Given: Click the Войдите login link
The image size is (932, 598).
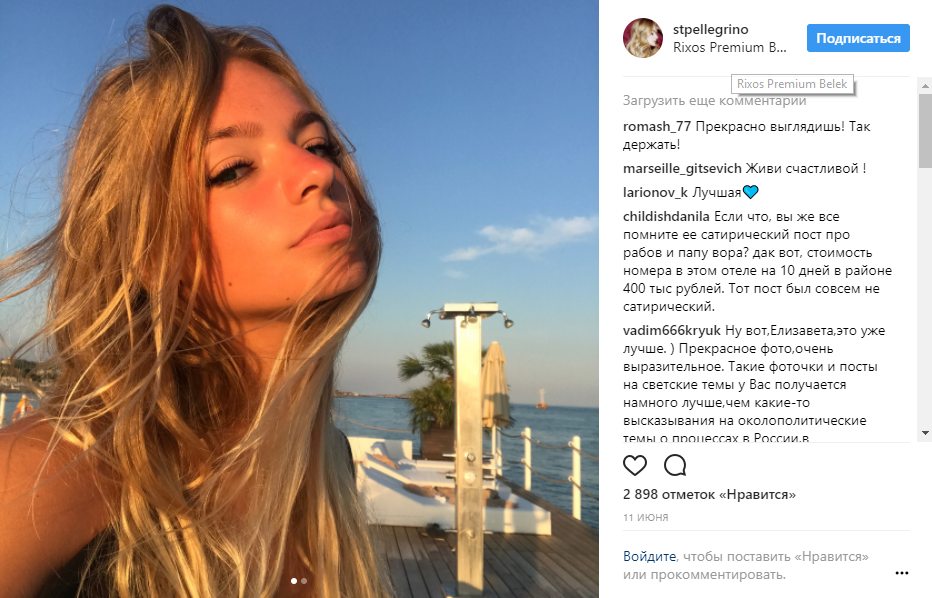Looking at the screenshot, I should (x=649, y=556).
